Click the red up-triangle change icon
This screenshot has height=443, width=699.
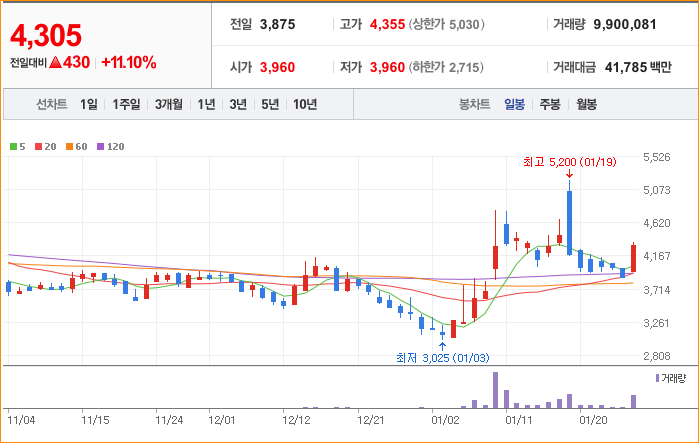tap(55, 62)
